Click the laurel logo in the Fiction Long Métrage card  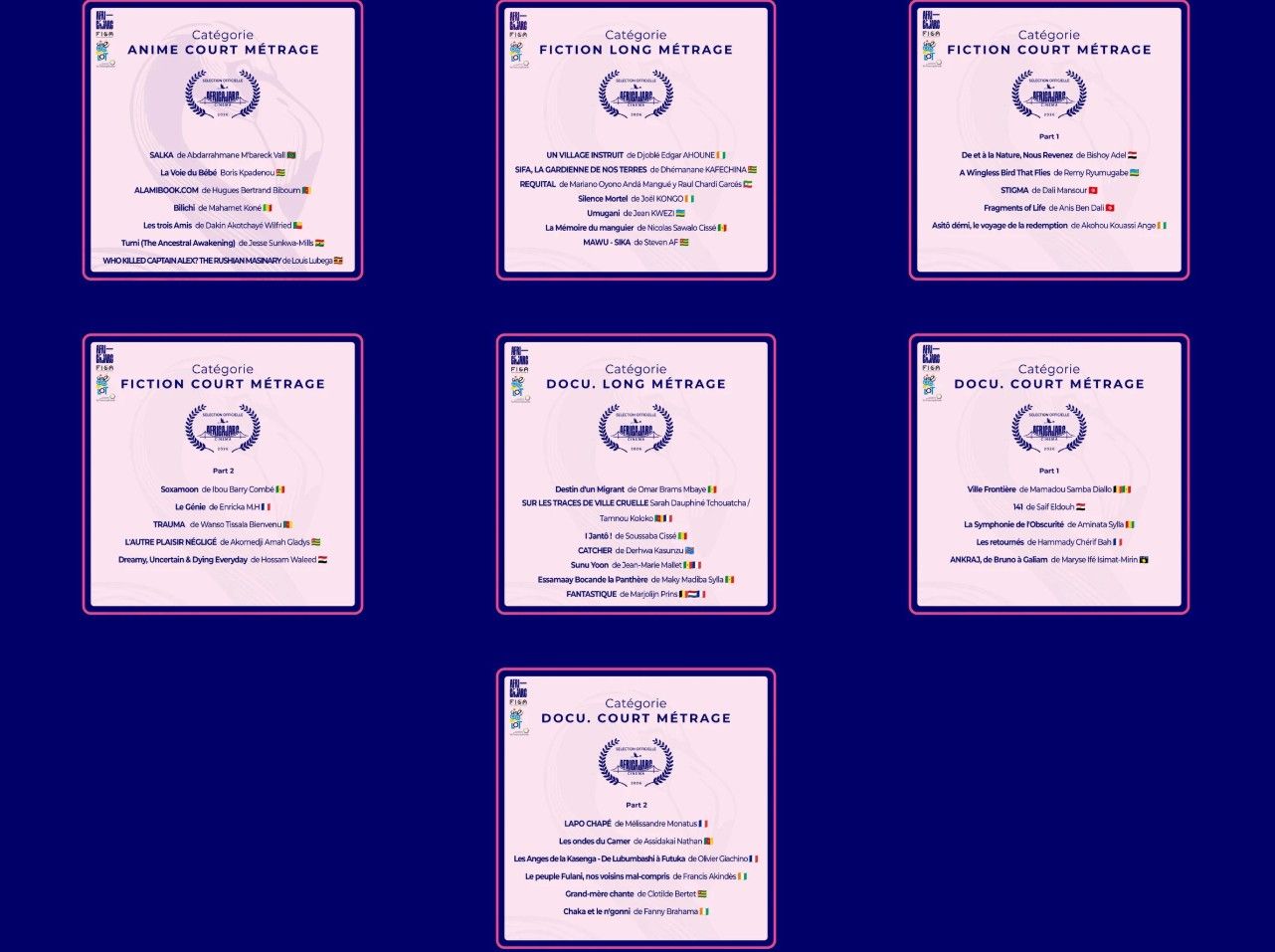[636, 95]
